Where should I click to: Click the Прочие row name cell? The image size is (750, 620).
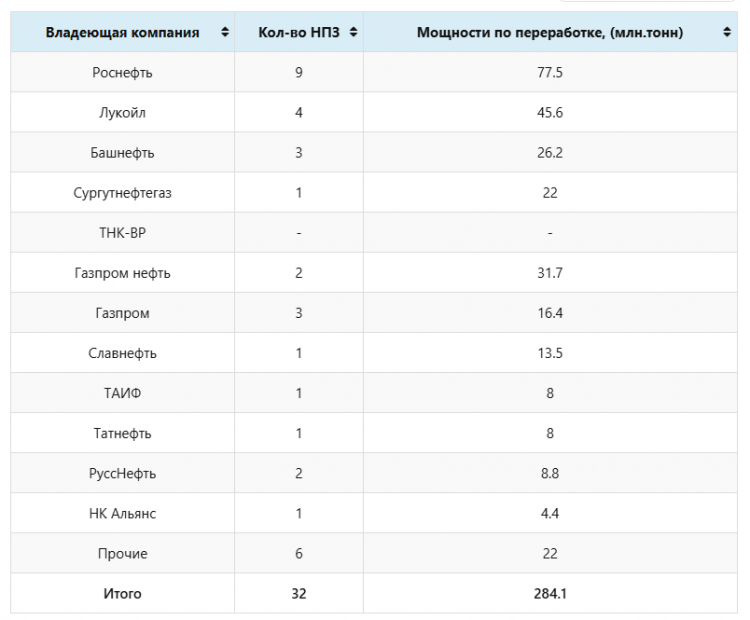(x=122, y=554)
